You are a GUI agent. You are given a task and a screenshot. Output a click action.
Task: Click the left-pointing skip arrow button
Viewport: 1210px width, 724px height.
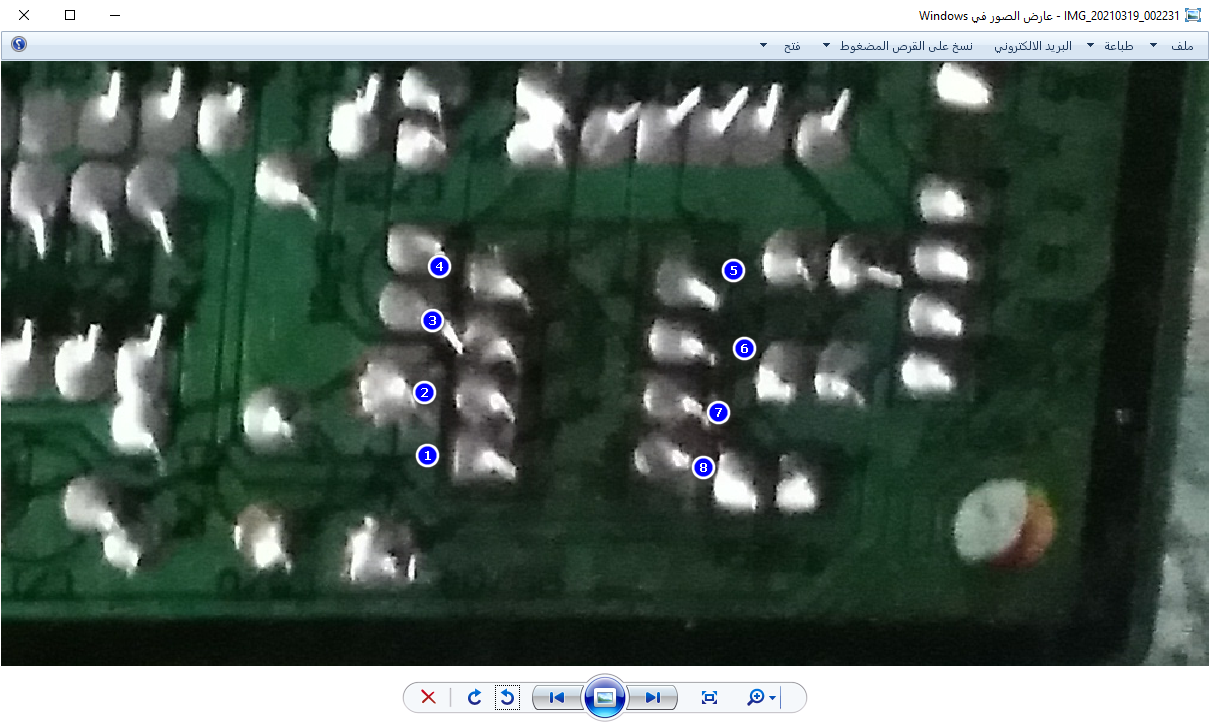[x=557, y=697]
